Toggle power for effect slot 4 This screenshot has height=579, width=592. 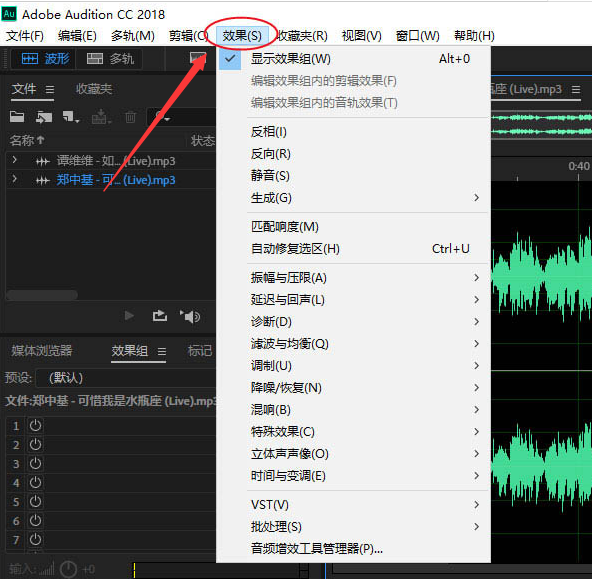[35, 482]
